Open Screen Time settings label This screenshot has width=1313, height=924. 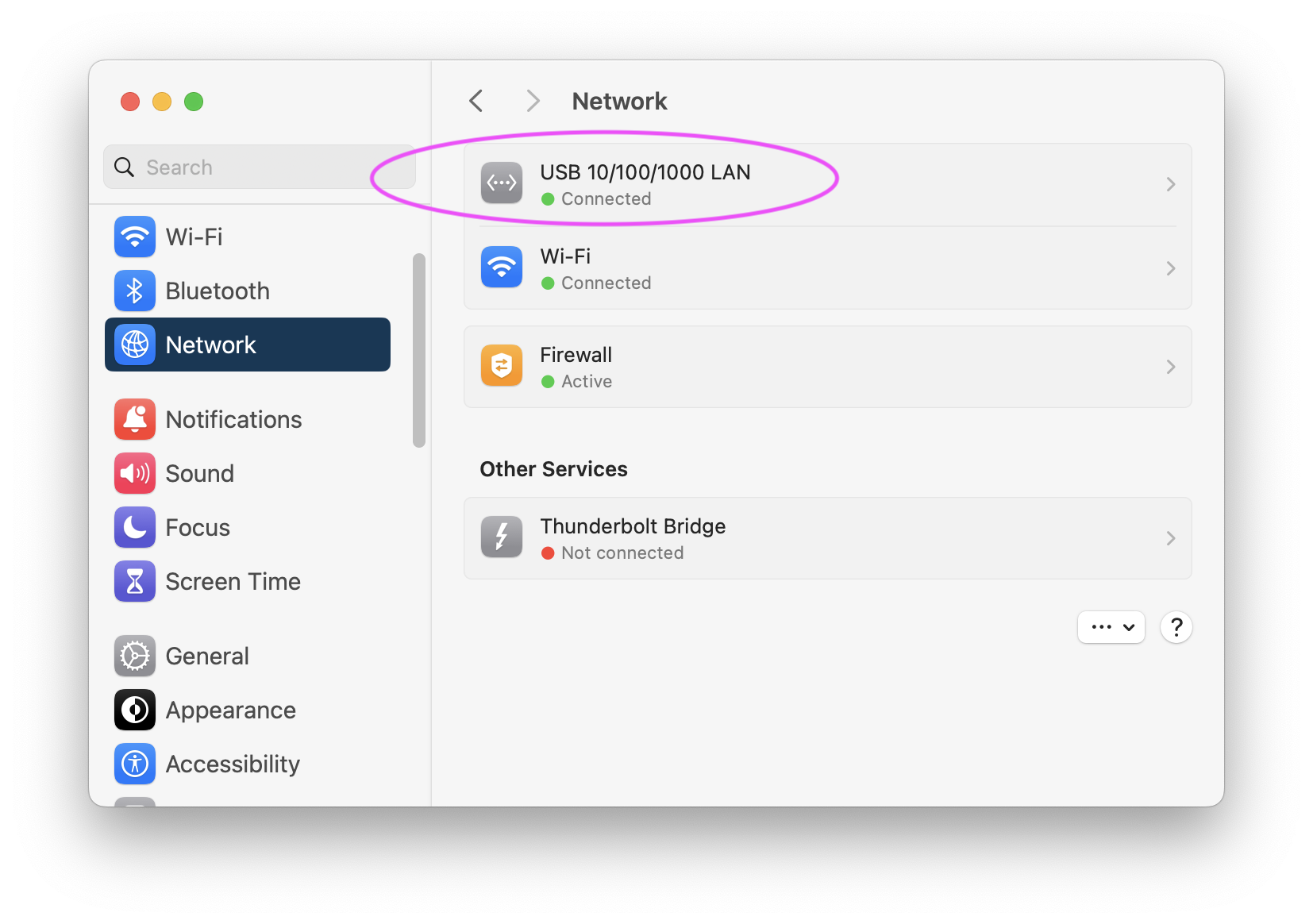pos(233,581)
